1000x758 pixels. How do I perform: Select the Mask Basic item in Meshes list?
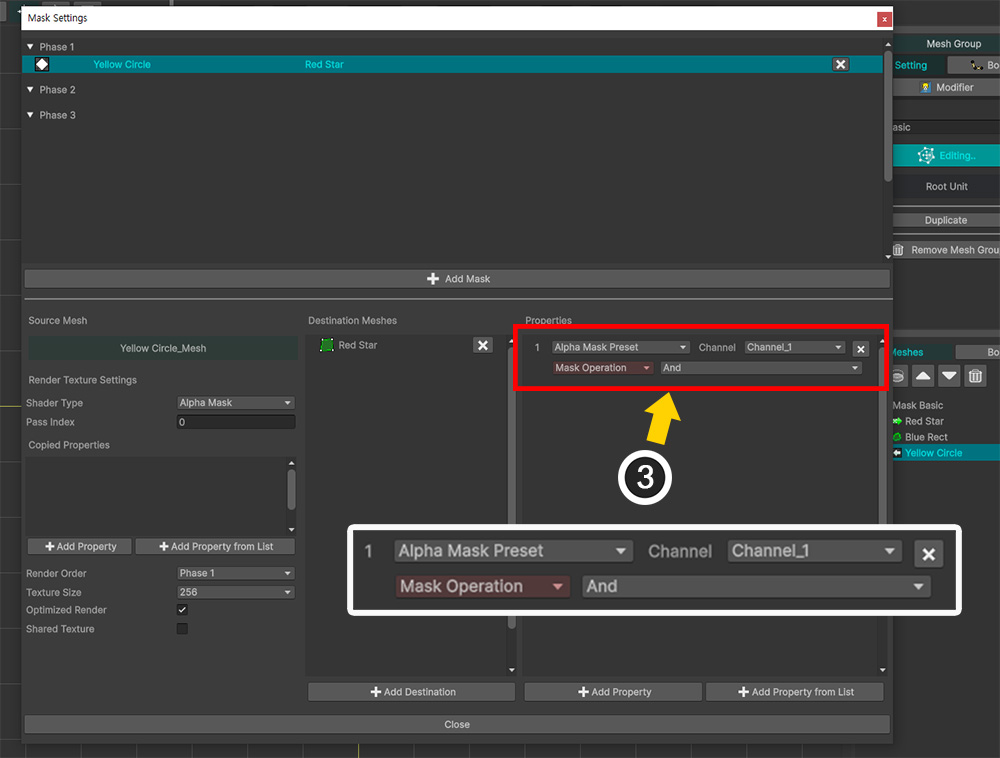coord(918,405)
